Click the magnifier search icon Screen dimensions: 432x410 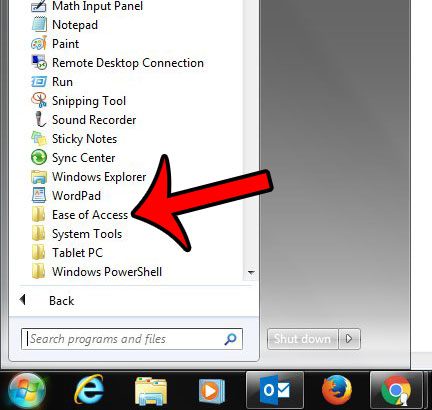pos(230,339)
